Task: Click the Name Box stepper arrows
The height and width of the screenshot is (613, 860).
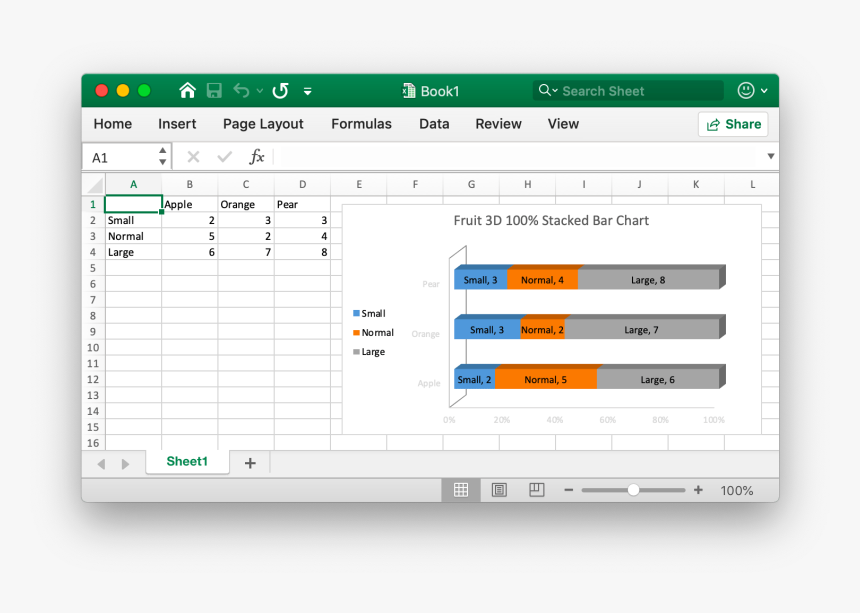Action: coord(162,156)
